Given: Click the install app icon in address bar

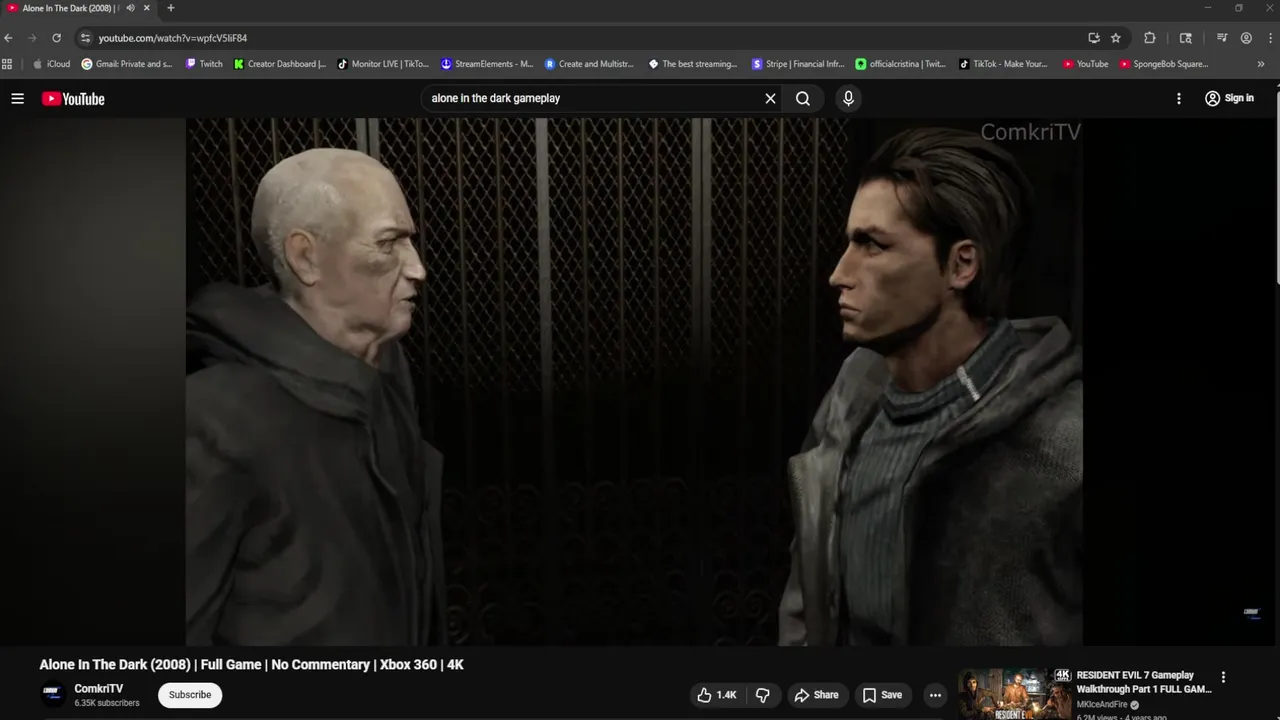Looking at the screenshot, I should click(x=1094, y=38).
